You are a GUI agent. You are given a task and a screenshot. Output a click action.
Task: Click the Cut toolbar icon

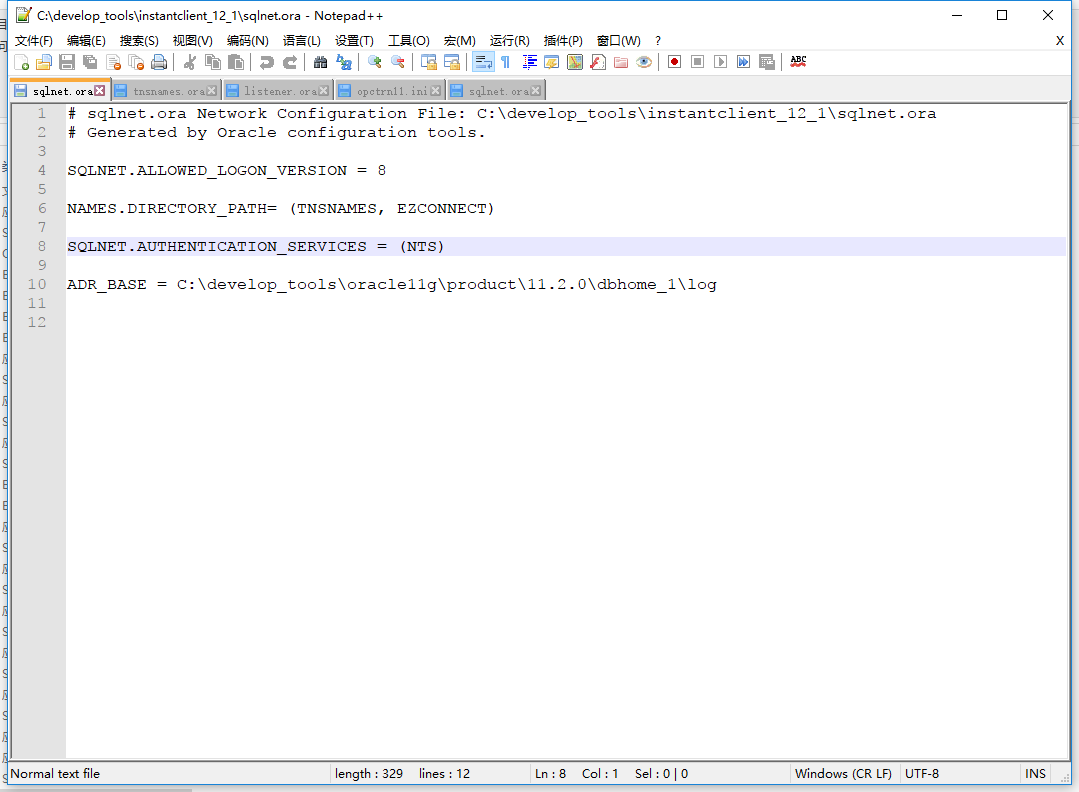click(188, 62)
